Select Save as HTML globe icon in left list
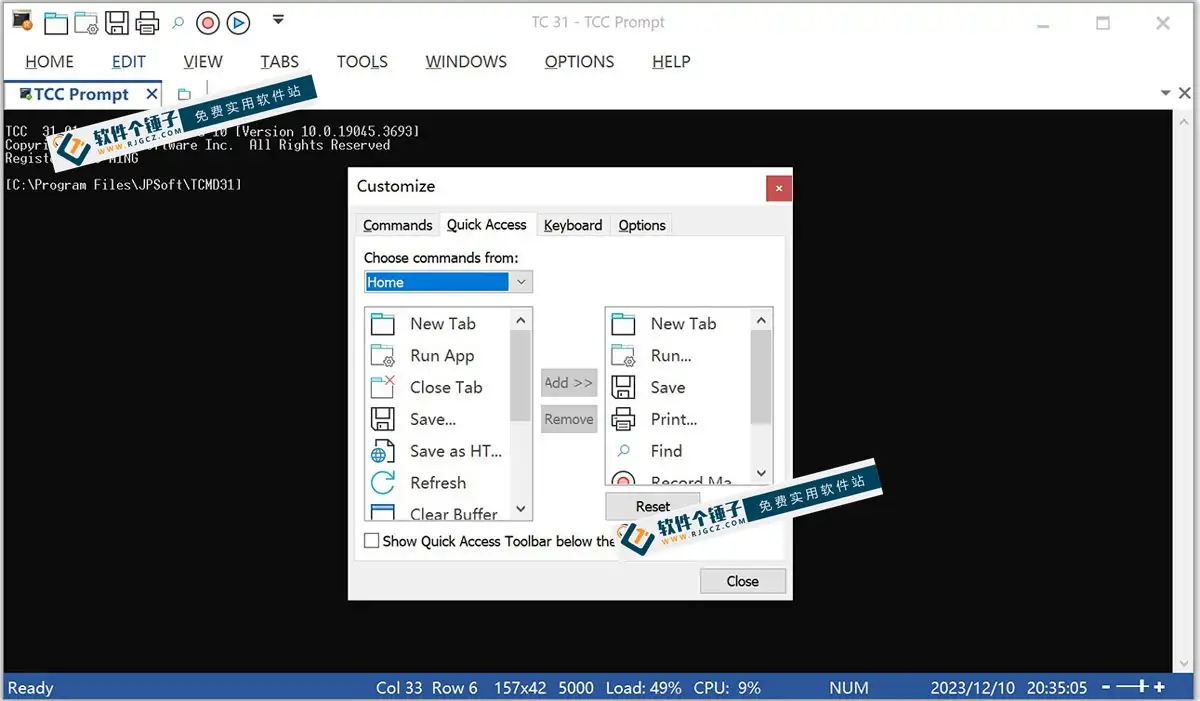This screenshot has width=1200, height=701. point(383,451)
